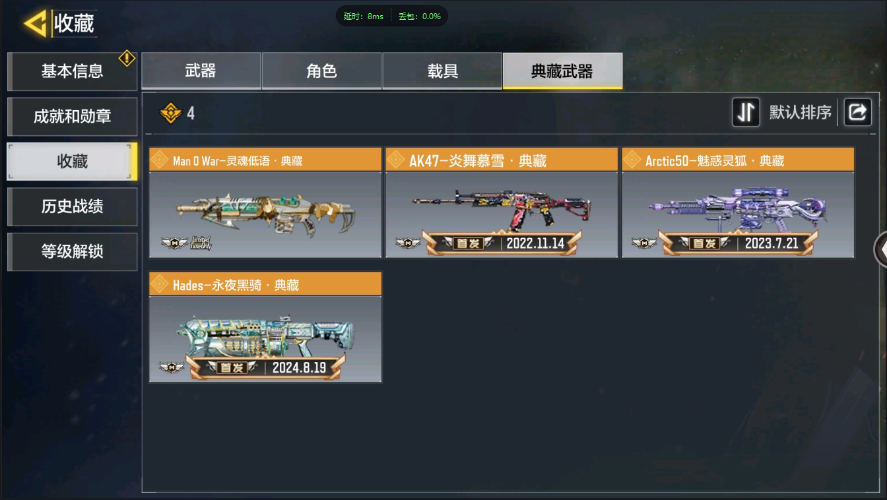Image resolution: width=887 pixels, height=500 pixels.
Task: Open 历史战绩 in the sidebar
Action: point(72,206)
